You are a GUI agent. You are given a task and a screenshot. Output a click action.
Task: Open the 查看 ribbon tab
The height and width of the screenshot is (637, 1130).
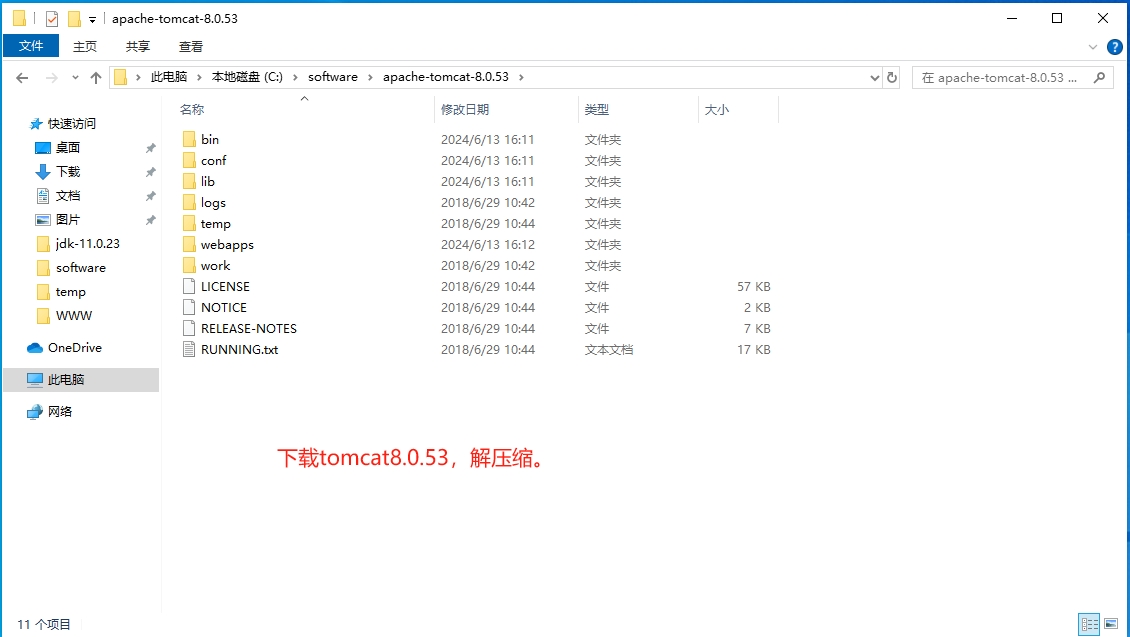191,46
